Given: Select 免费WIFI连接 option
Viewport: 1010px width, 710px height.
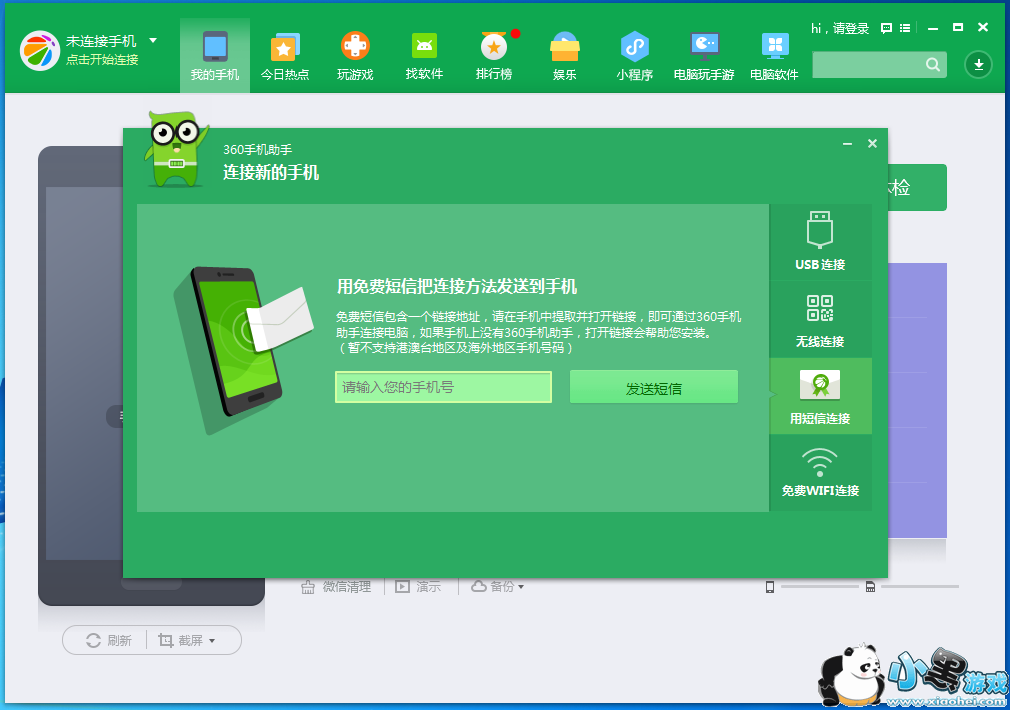Looking at the screenshot, I should (x=820, y=473).
